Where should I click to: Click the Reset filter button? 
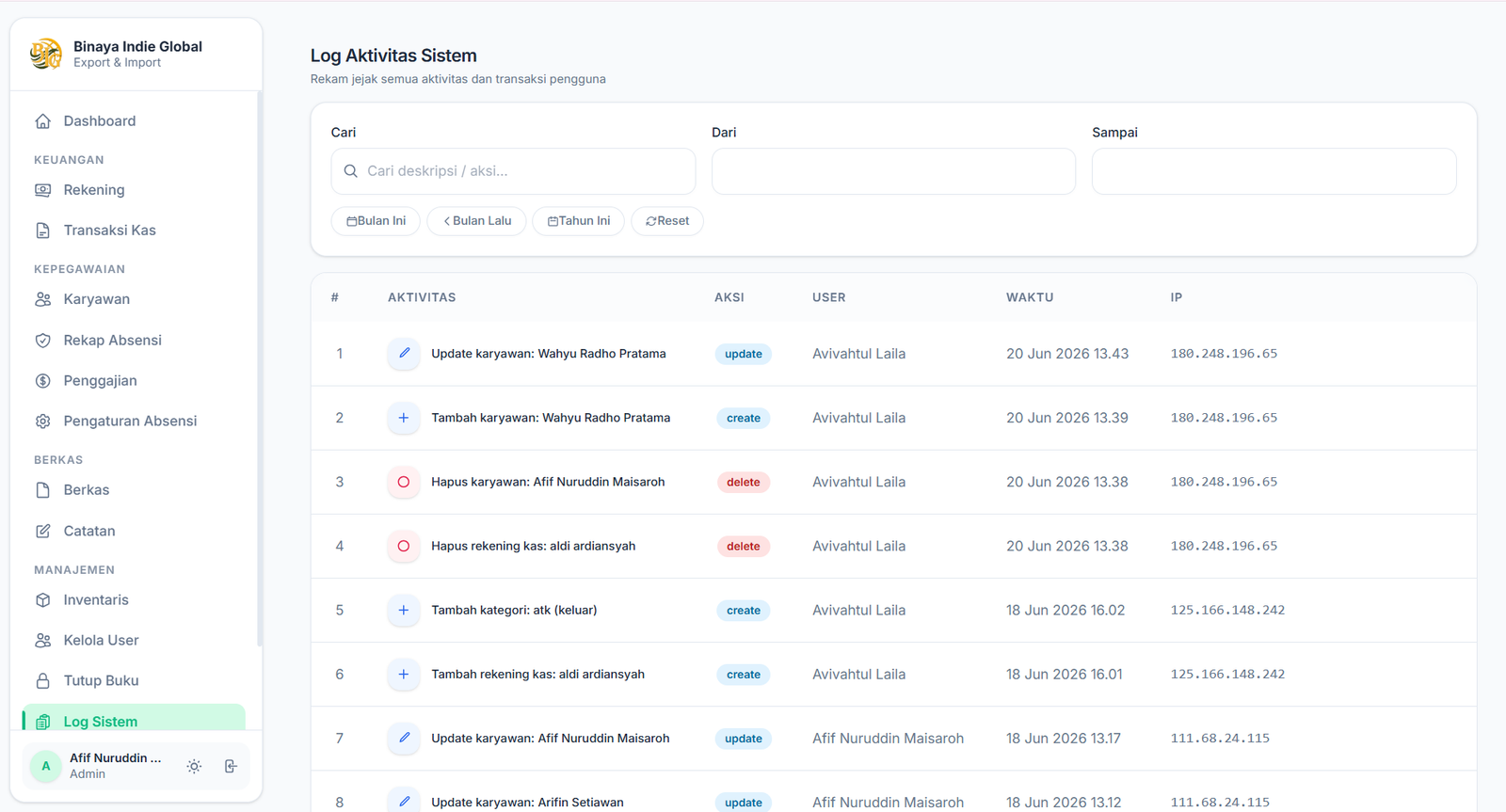[x=667, y=221]
